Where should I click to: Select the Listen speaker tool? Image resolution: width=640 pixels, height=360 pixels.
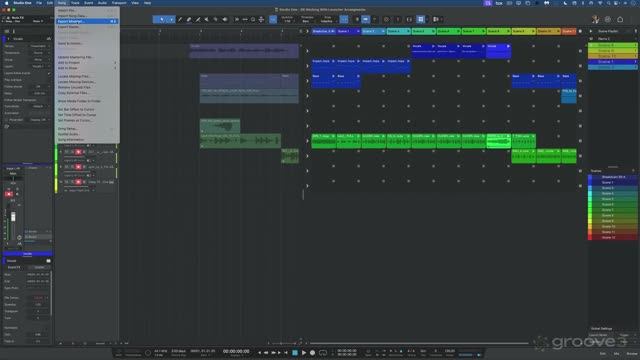[225, 19]
